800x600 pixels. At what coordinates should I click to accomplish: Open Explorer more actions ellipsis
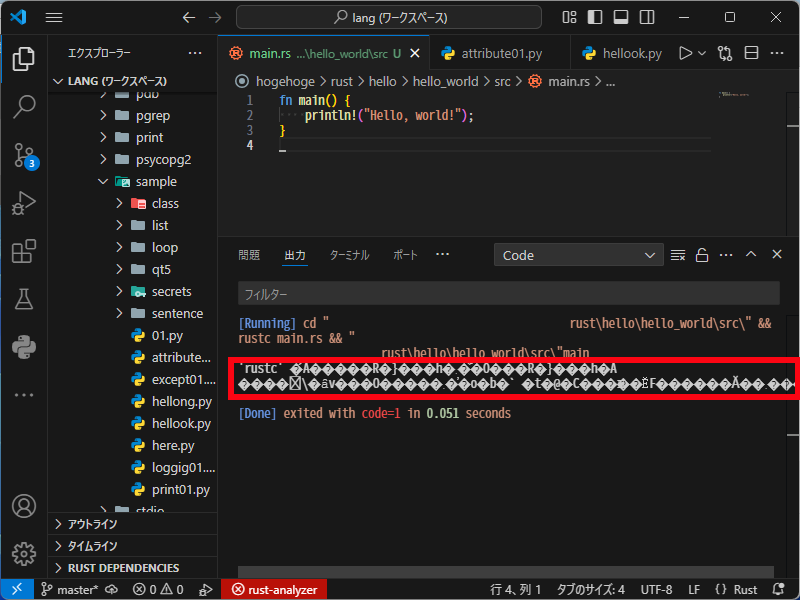pyautogui.click(x=195, y=53)
